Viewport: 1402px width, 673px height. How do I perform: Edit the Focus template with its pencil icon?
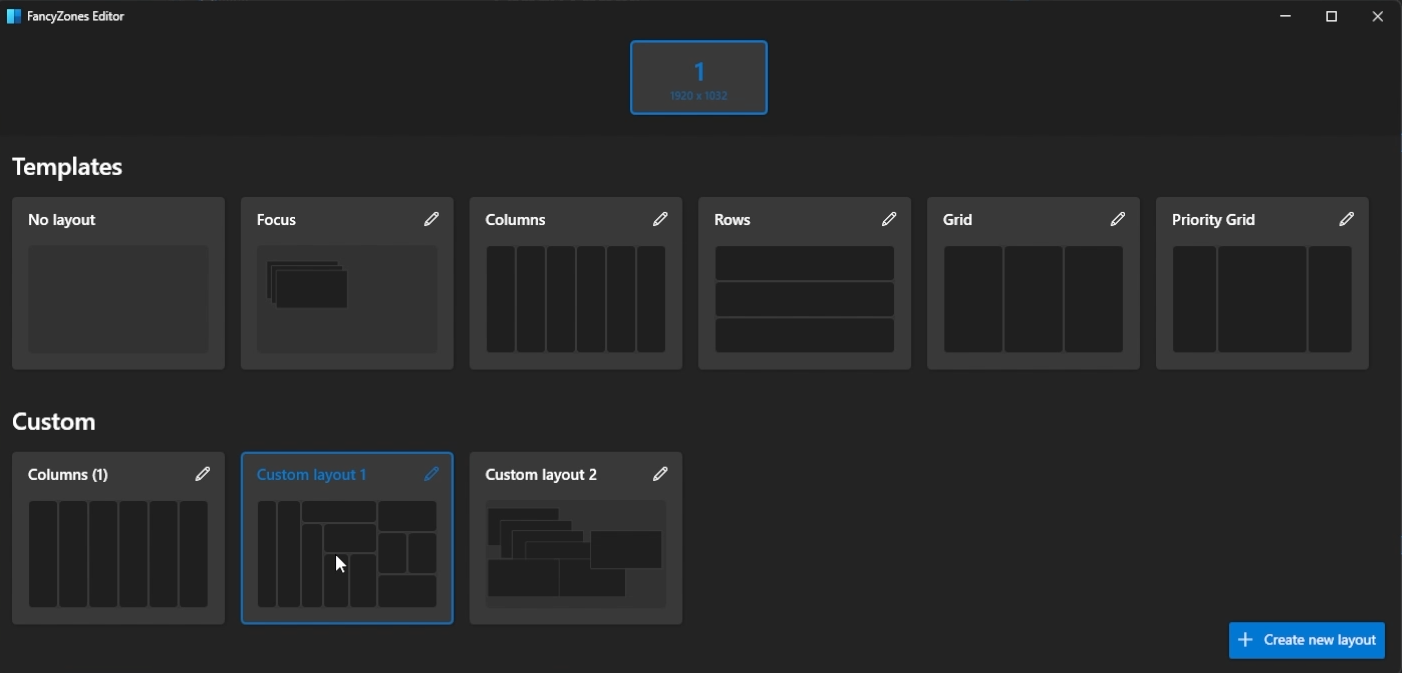[431, 219]
